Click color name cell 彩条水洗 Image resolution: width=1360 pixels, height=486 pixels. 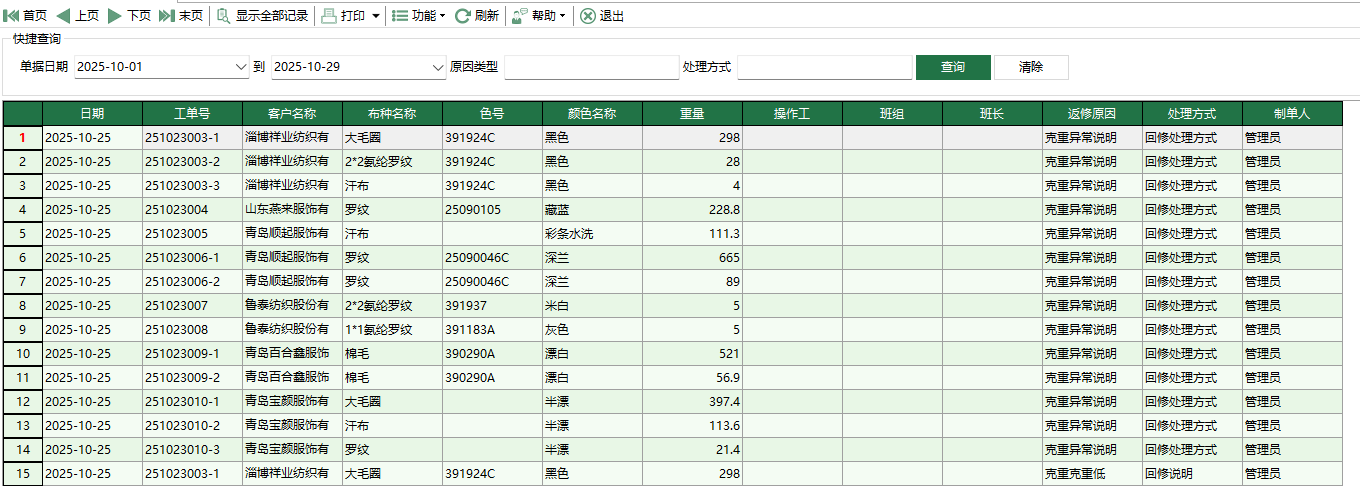593,233
